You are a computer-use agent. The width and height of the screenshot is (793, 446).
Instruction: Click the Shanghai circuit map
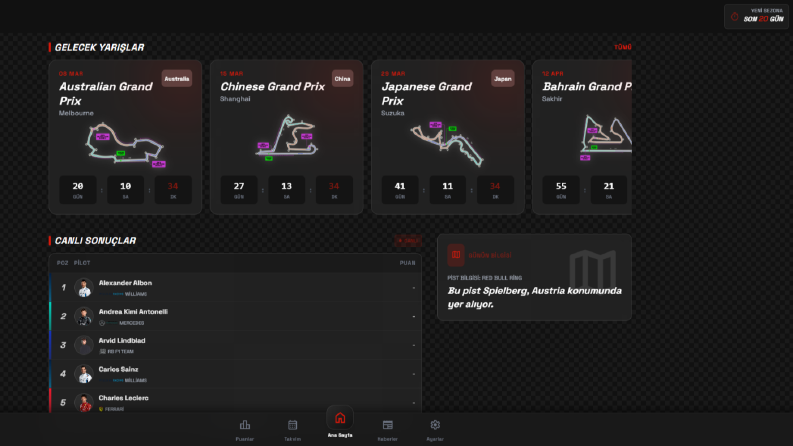point(287,138)
